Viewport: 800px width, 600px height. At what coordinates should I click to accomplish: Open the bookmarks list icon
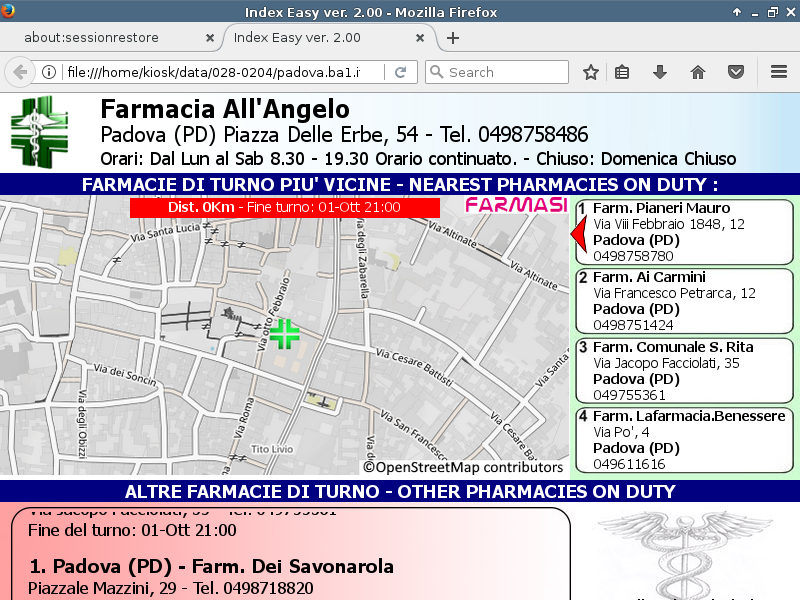click(x=622, y=72)
